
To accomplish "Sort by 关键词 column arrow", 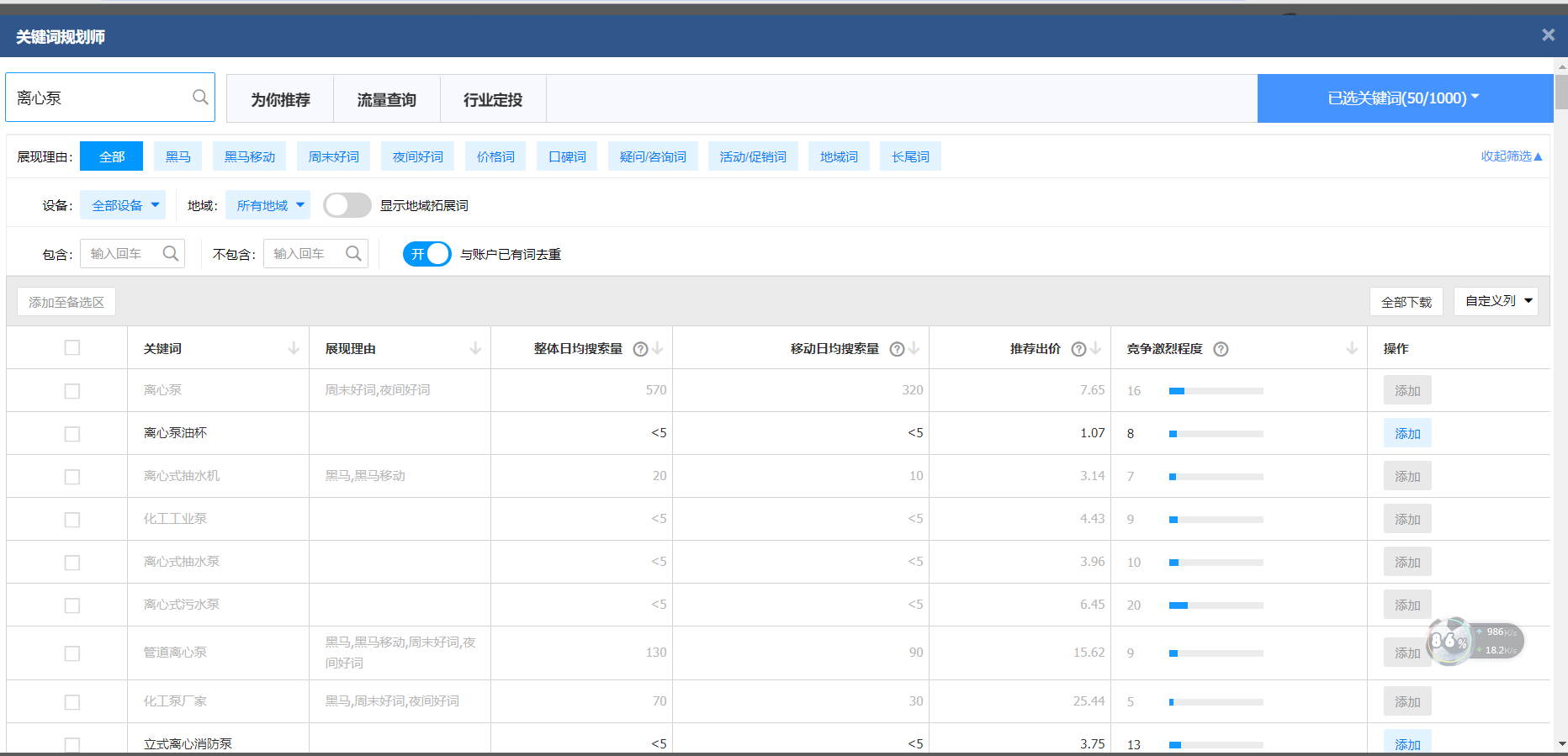I will tap(294, 348).
